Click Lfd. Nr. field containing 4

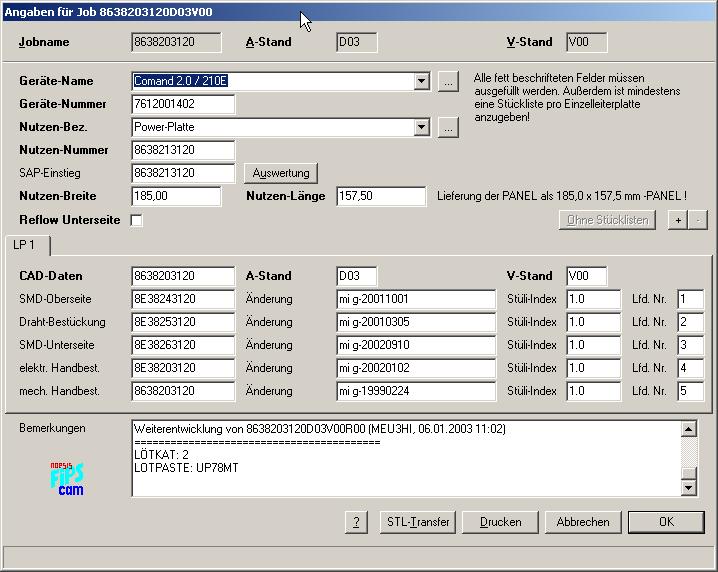tap(690, 368)
